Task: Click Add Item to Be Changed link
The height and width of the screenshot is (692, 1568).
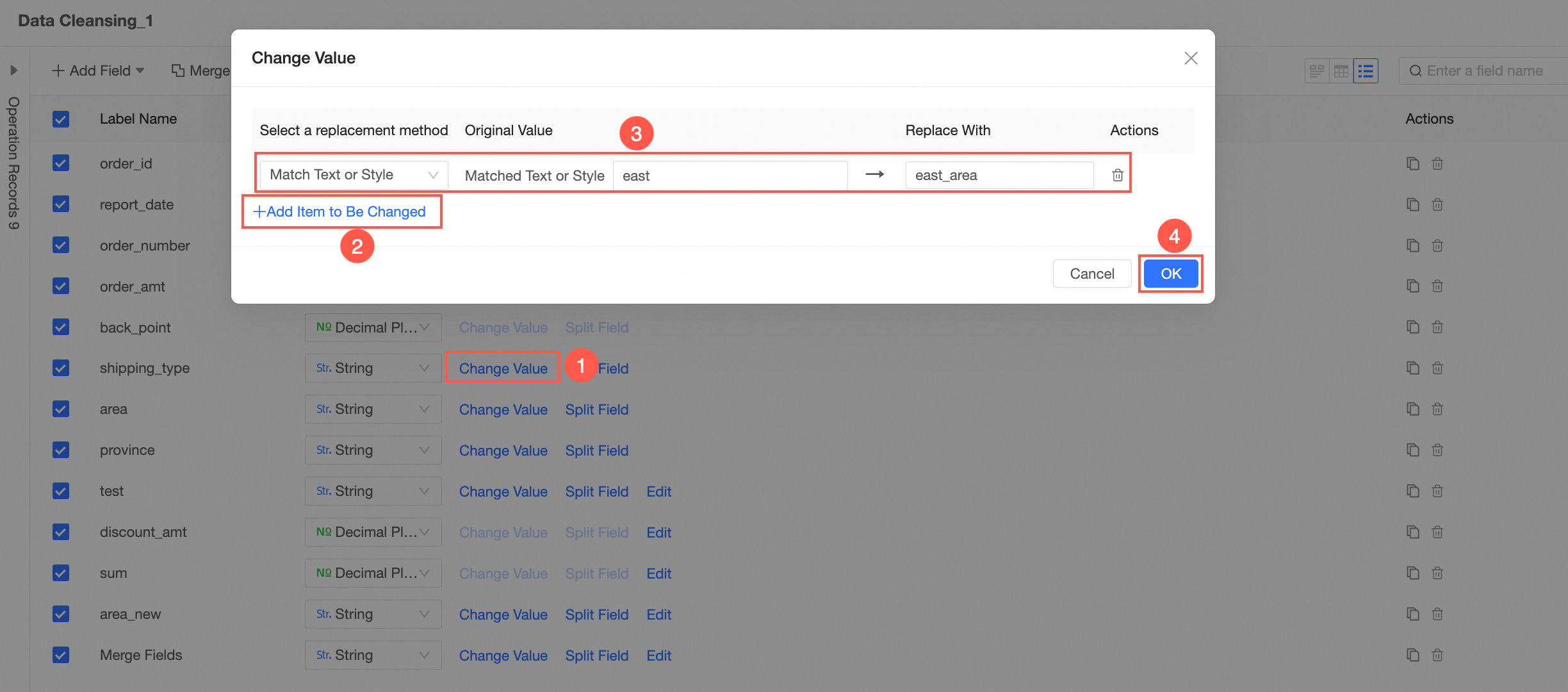Action: pos(340,211)
